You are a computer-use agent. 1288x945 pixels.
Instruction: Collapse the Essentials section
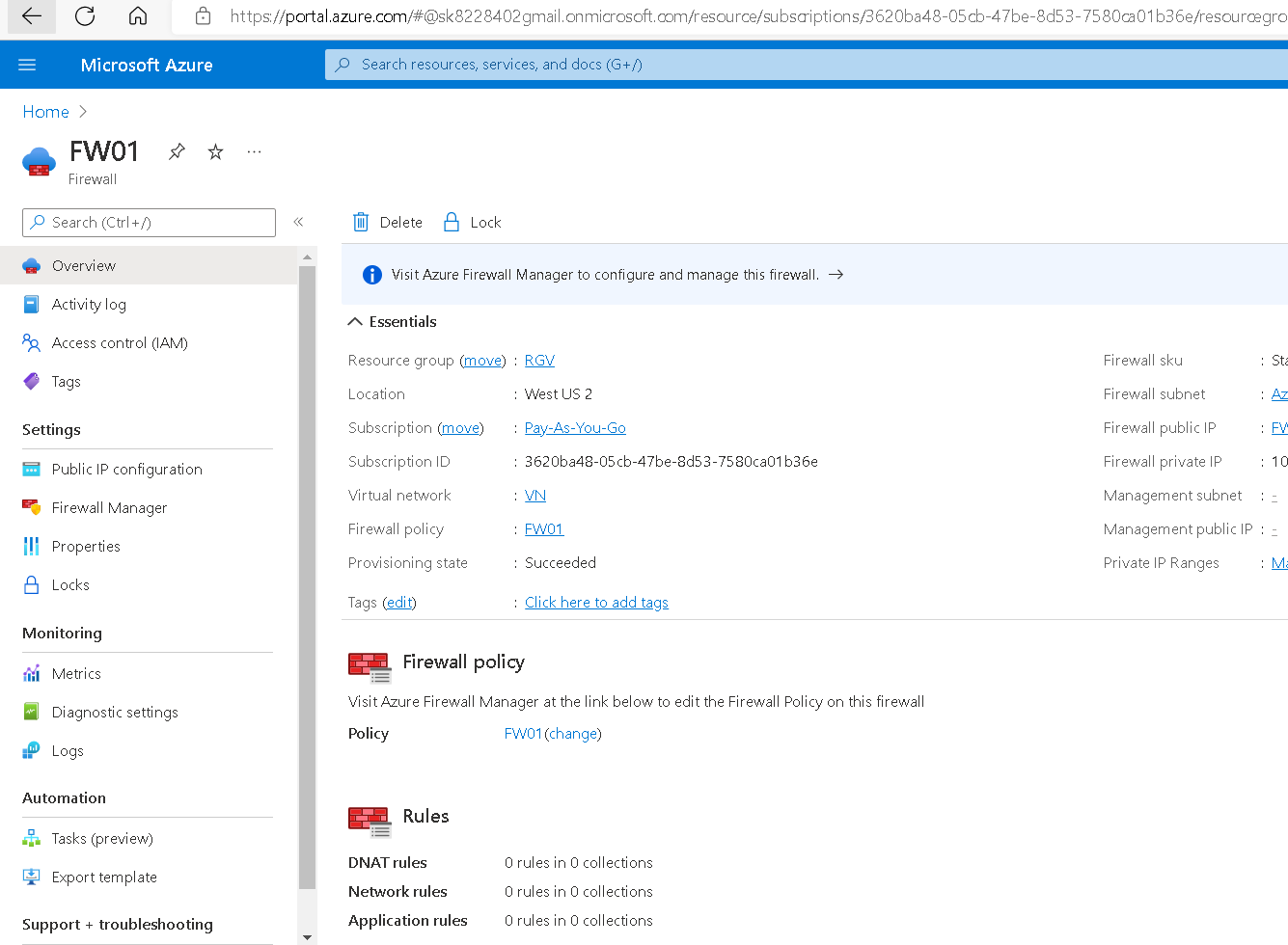tap(355, 322)
